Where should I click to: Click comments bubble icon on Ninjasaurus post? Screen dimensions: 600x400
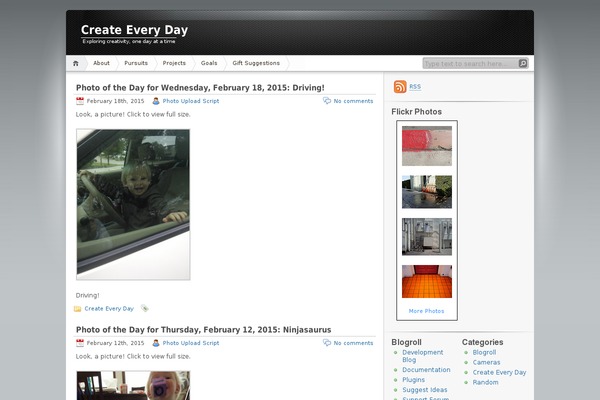(x=327, y=343)
